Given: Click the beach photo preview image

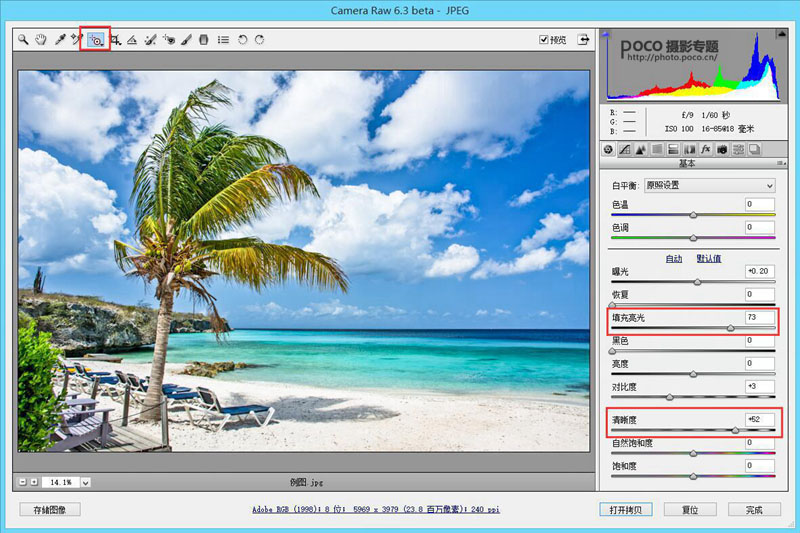Looking at the screenshot, I should pyautogui.click(x=304, y=261).
